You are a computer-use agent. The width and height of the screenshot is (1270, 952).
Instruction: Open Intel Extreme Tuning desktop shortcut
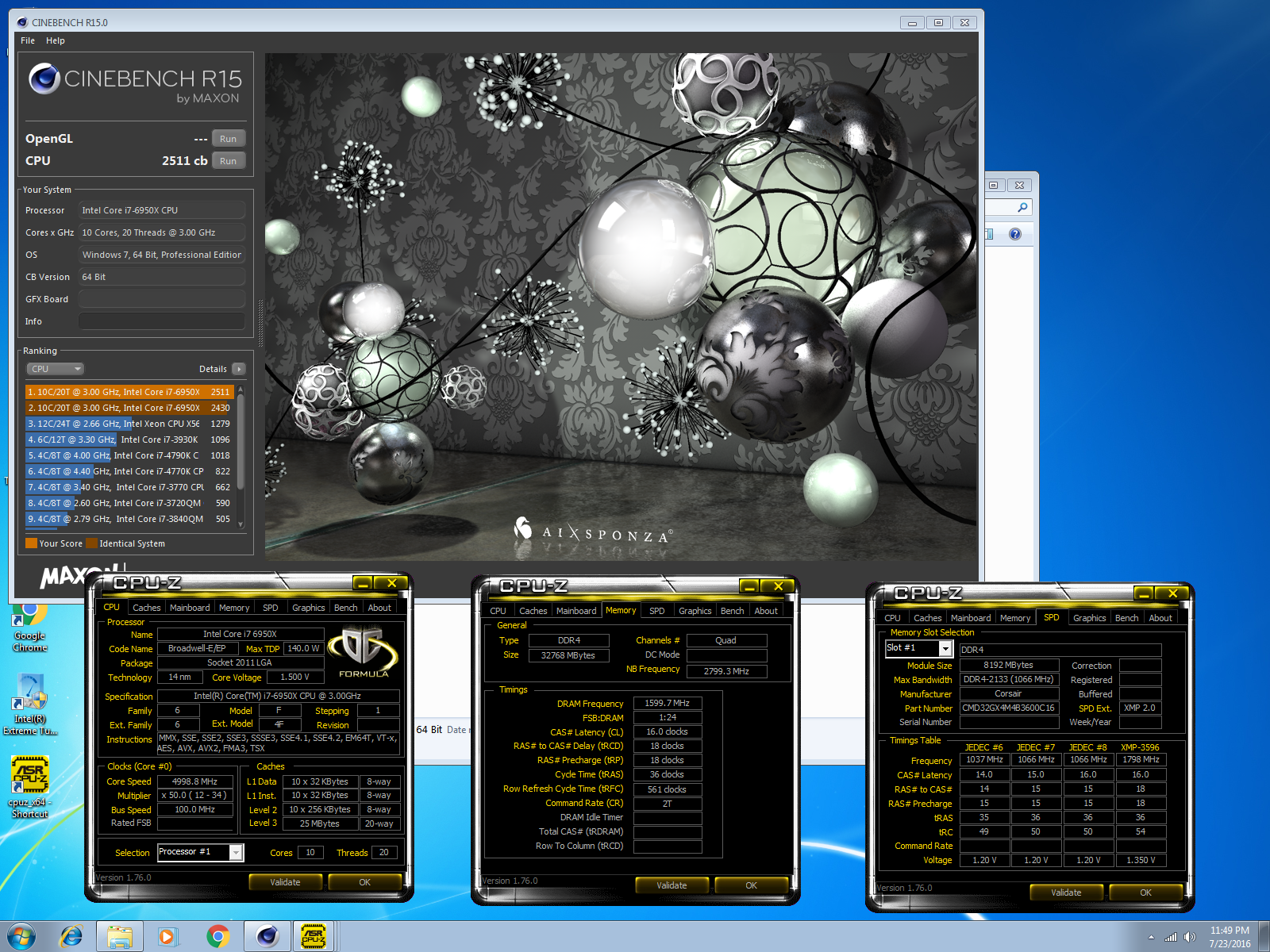click(30, 704)
